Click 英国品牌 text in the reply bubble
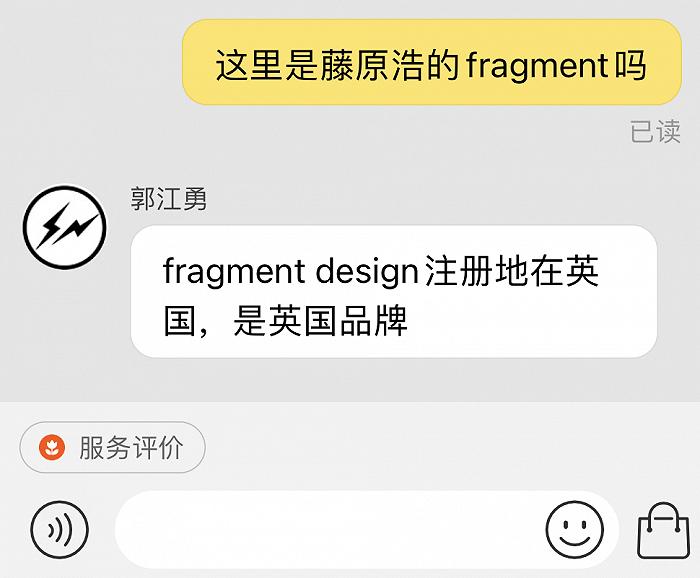 338,321
